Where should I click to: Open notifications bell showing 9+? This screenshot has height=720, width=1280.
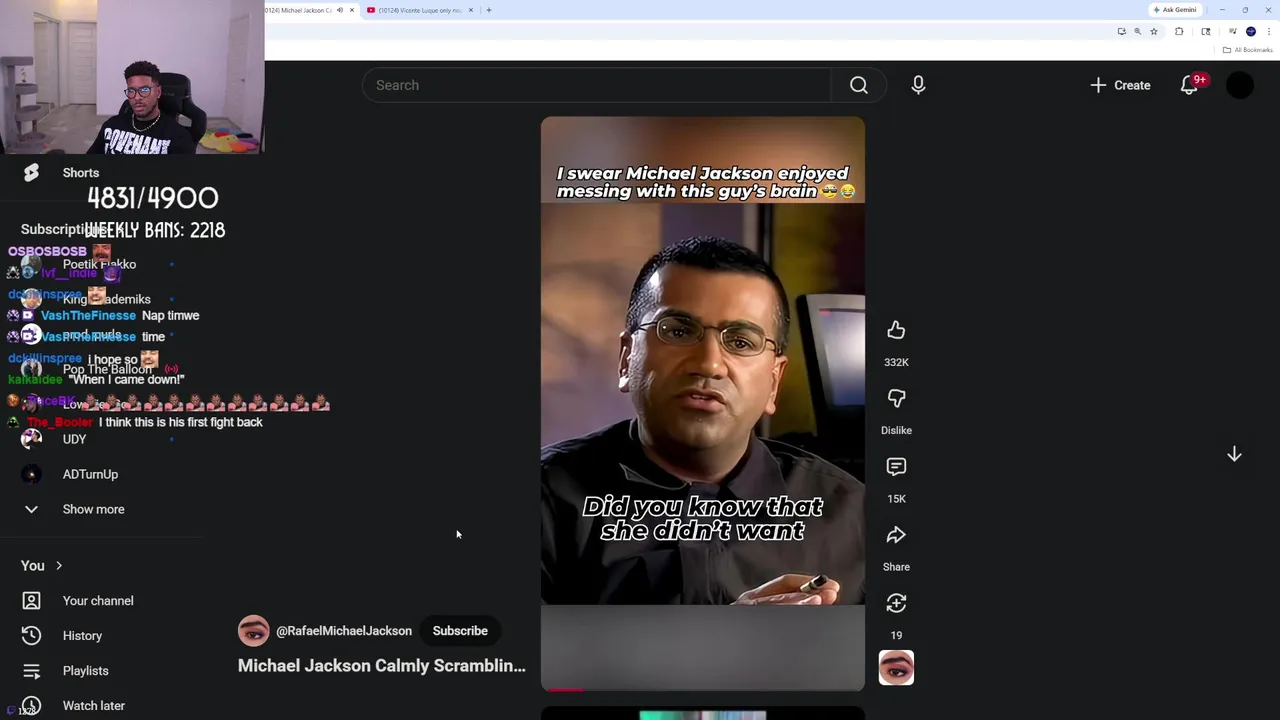[1189, 85]
